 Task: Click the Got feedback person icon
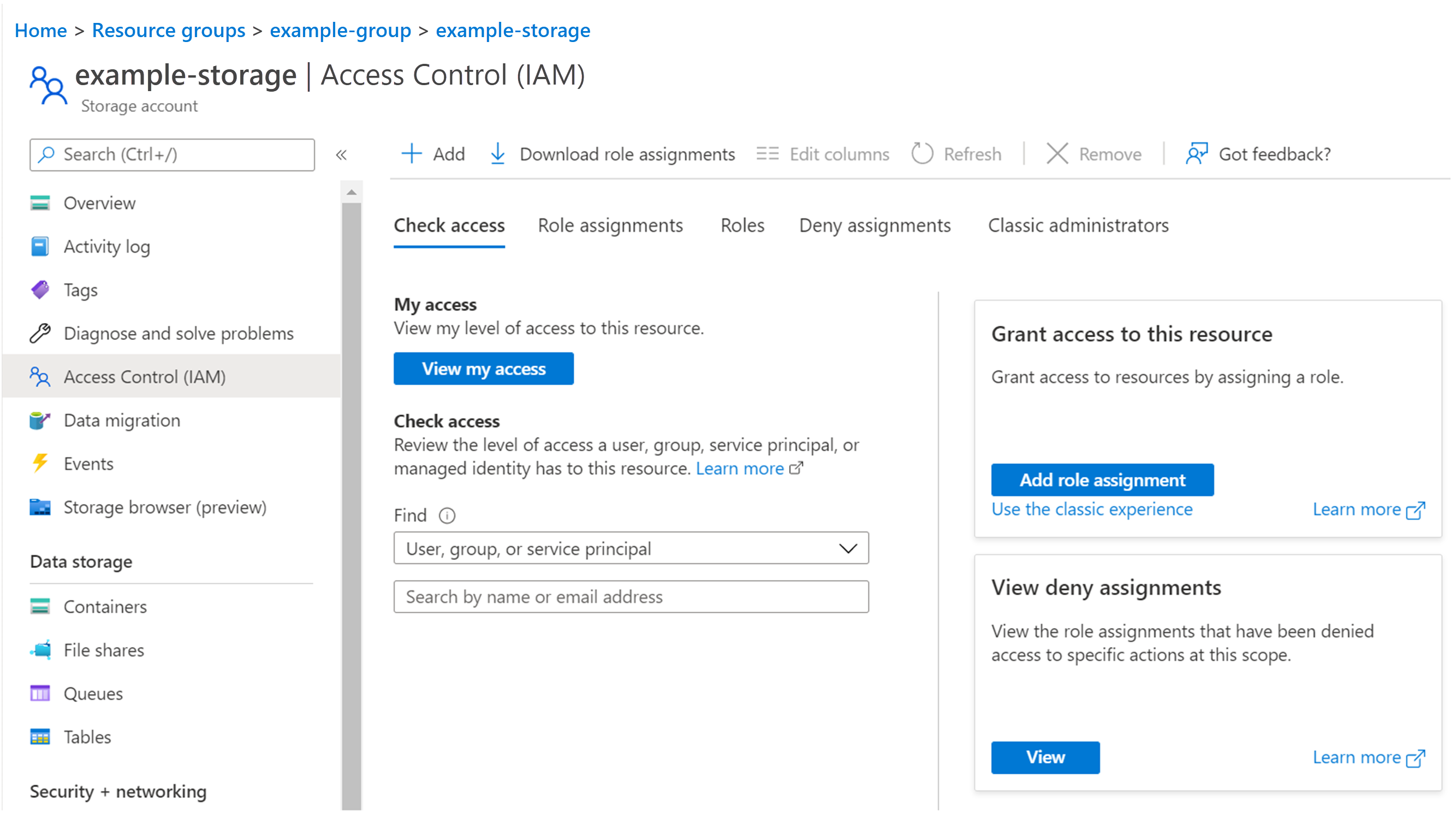[x=1197, y=154]
